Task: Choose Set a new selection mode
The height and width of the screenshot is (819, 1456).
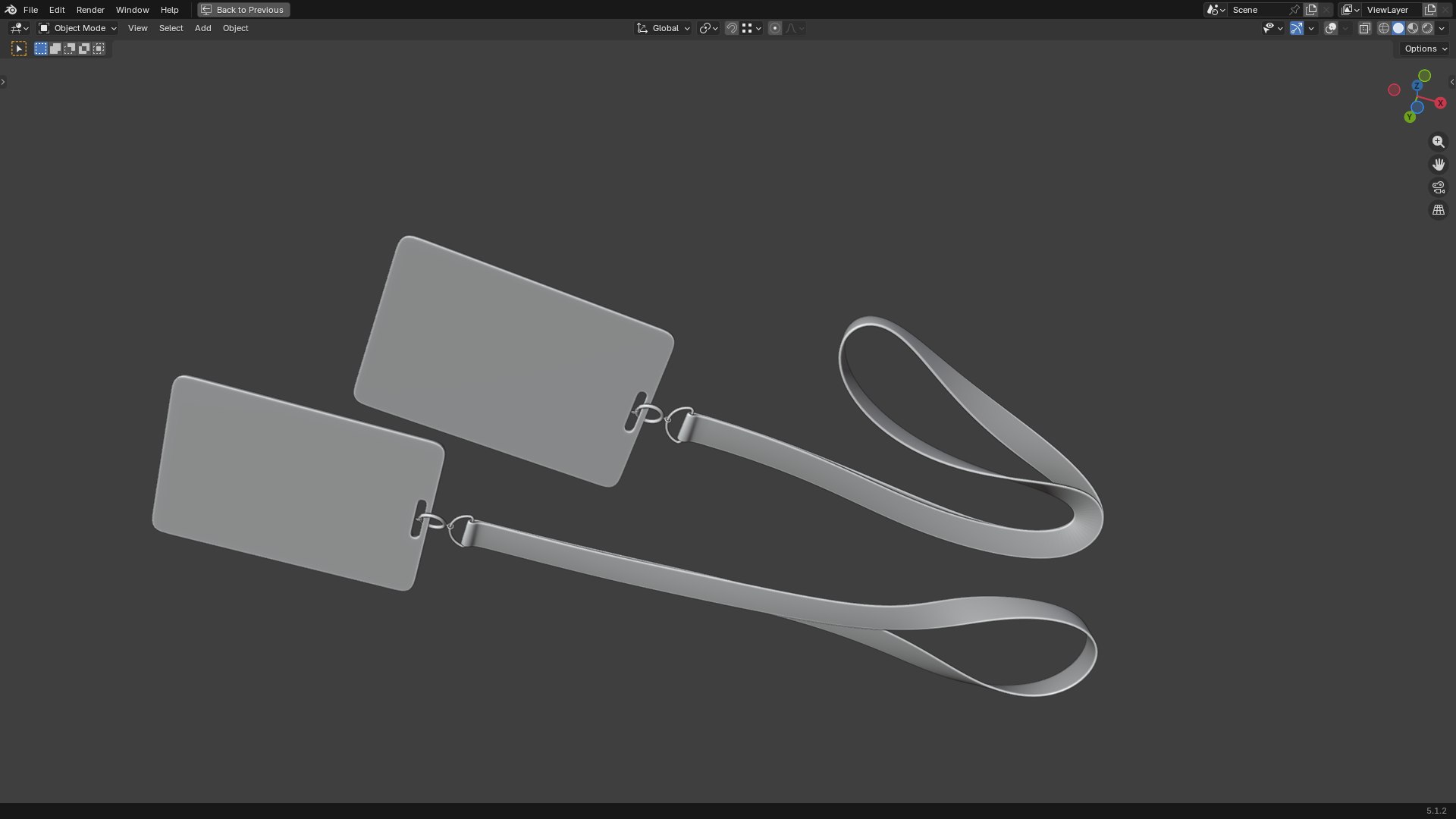Action: click(x=41, y=49)
